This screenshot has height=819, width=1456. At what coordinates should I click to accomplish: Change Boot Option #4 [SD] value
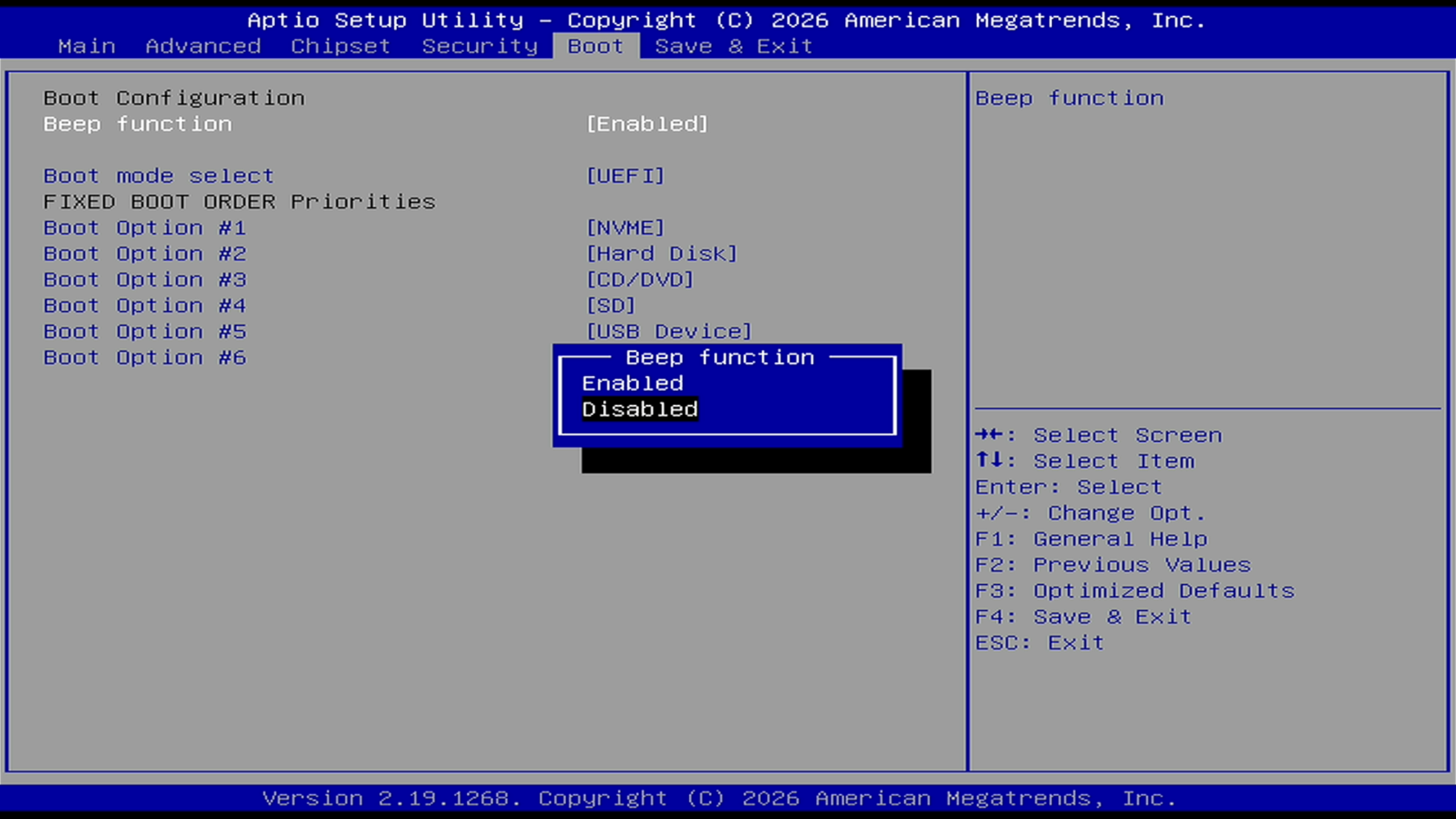point(611,306)
